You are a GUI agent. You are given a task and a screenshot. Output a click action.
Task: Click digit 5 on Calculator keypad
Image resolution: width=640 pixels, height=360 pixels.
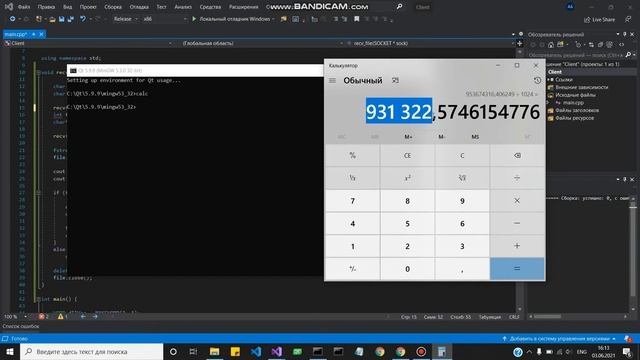point(407,224)
